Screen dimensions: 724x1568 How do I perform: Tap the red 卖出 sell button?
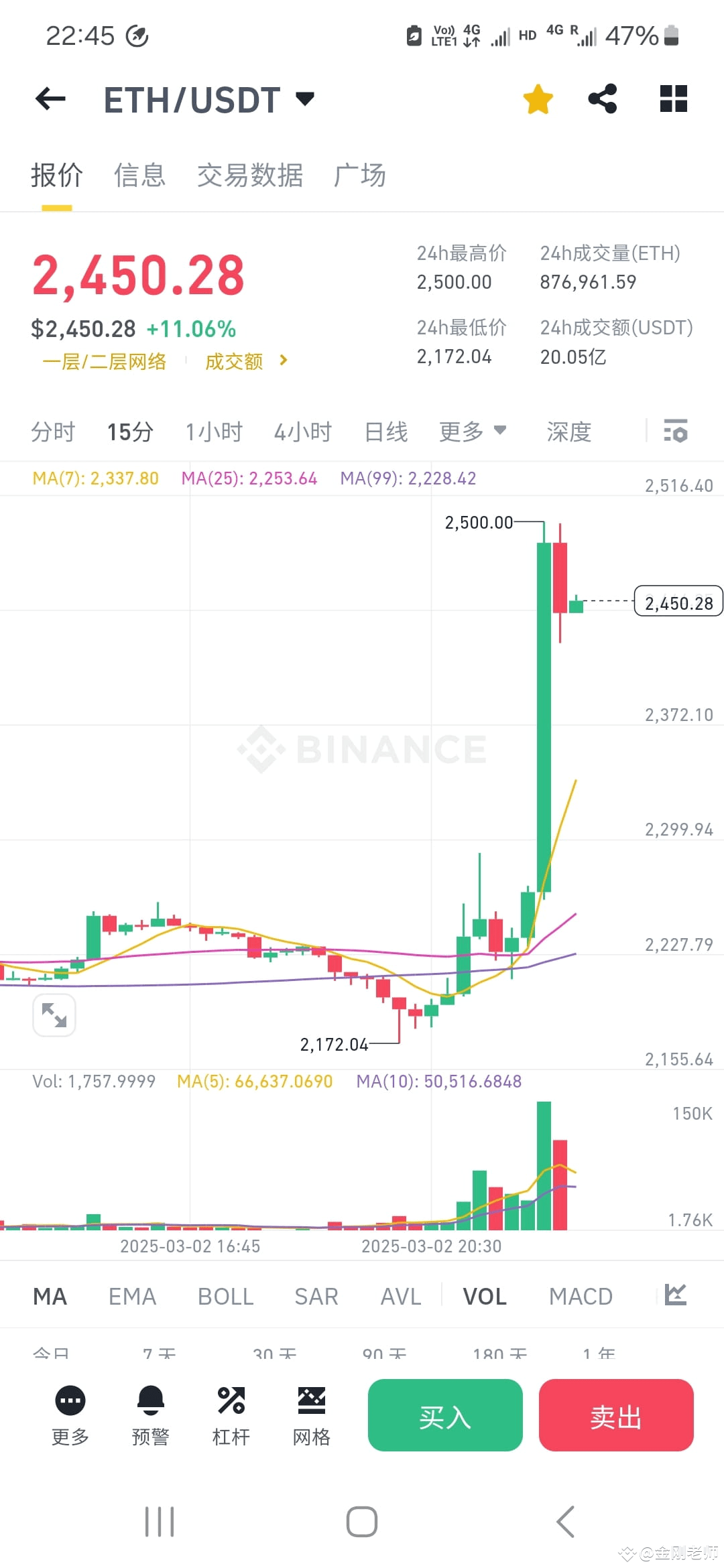[x=615, y=1416]
